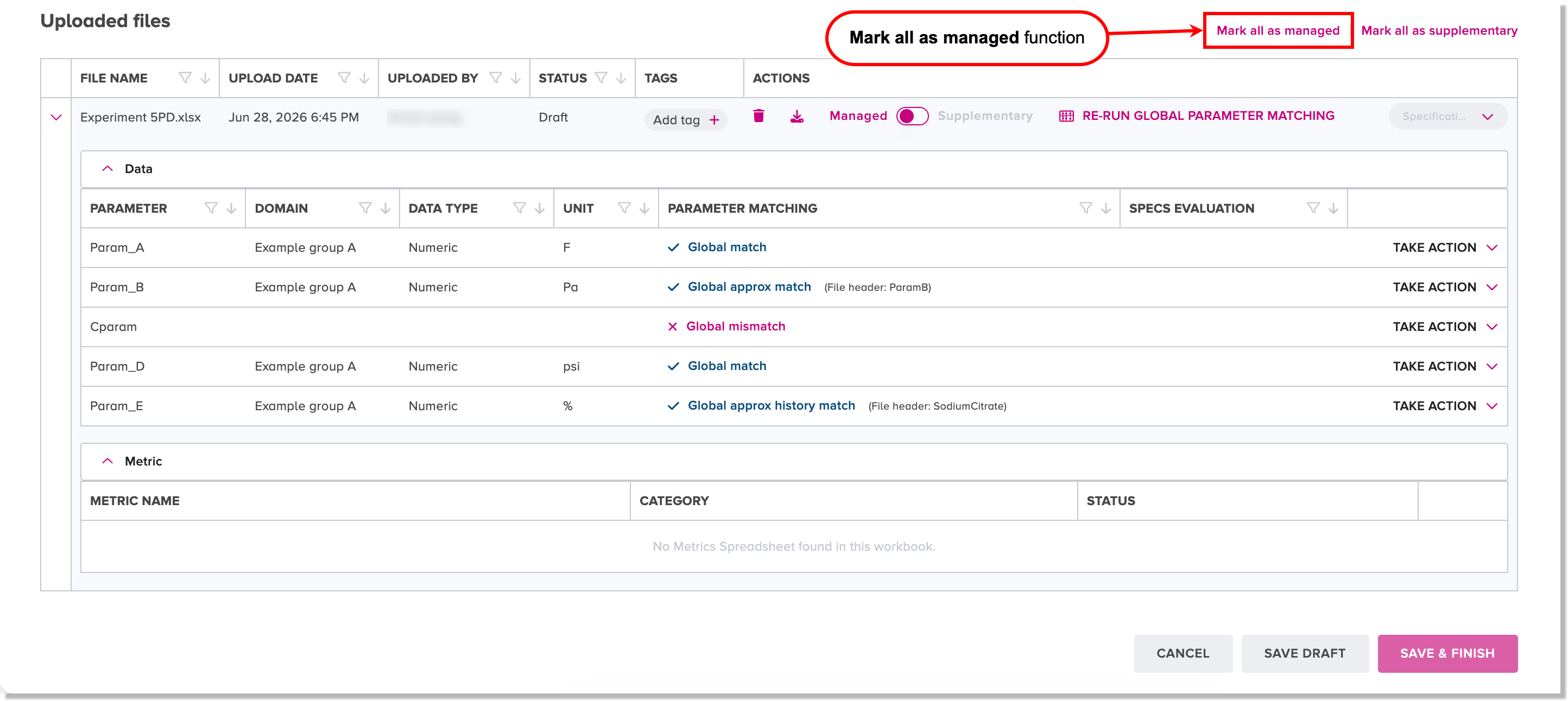Collapse the Metric section
Viewport: 1568px width, 701px height.
pos(107,461)
